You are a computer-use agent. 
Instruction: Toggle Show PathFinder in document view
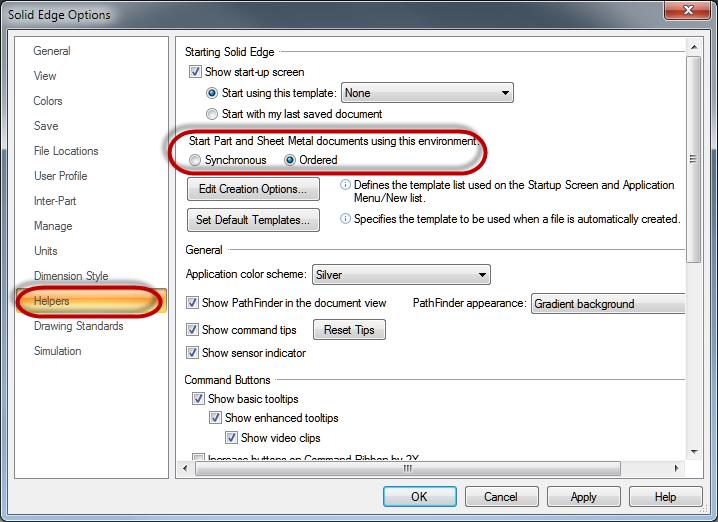192,303
